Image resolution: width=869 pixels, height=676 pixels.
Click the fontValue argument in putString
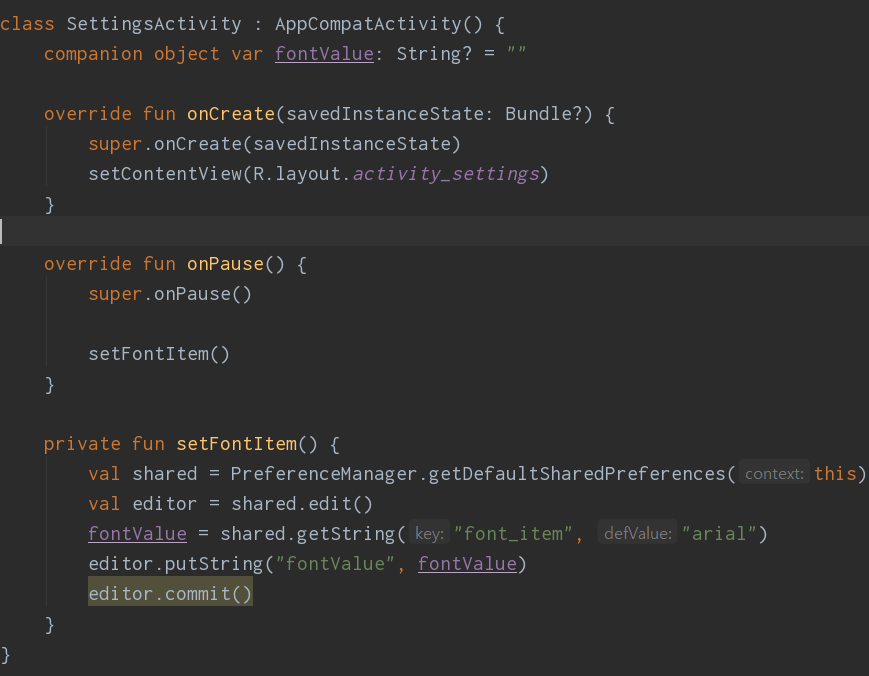point(467,564)
